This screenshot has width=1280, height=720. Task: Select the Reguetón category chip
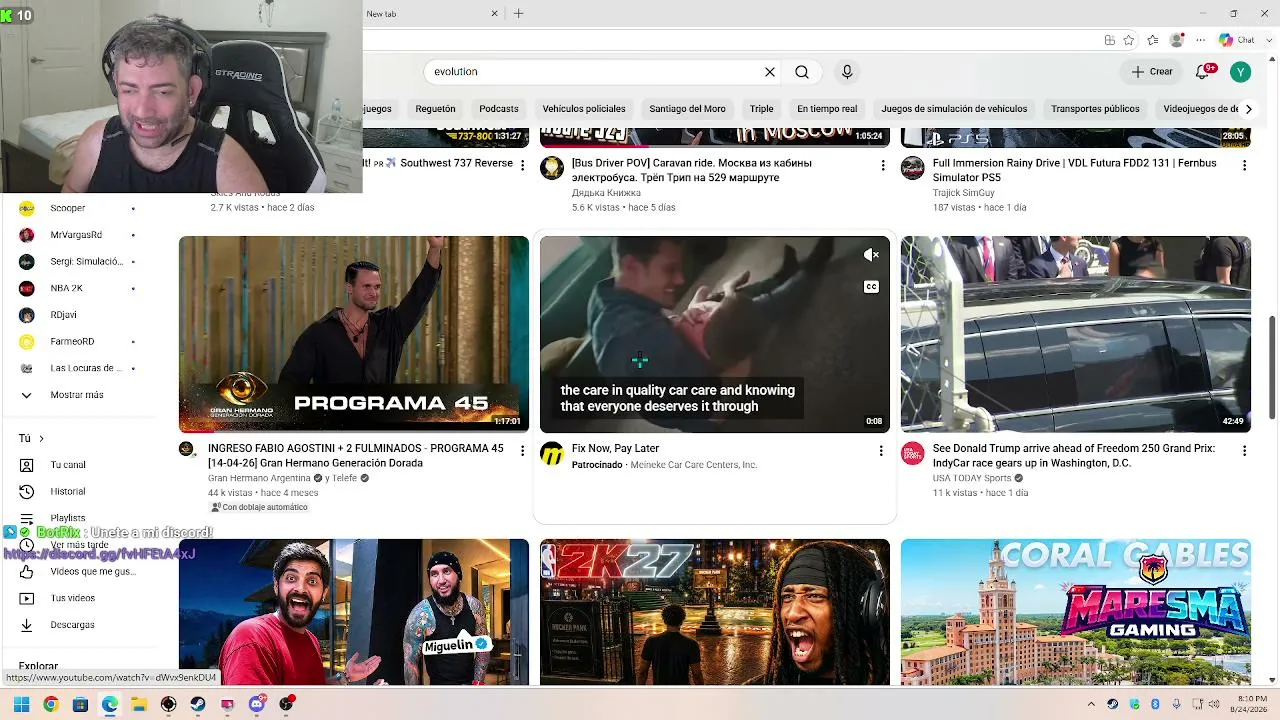pos(435,109)
